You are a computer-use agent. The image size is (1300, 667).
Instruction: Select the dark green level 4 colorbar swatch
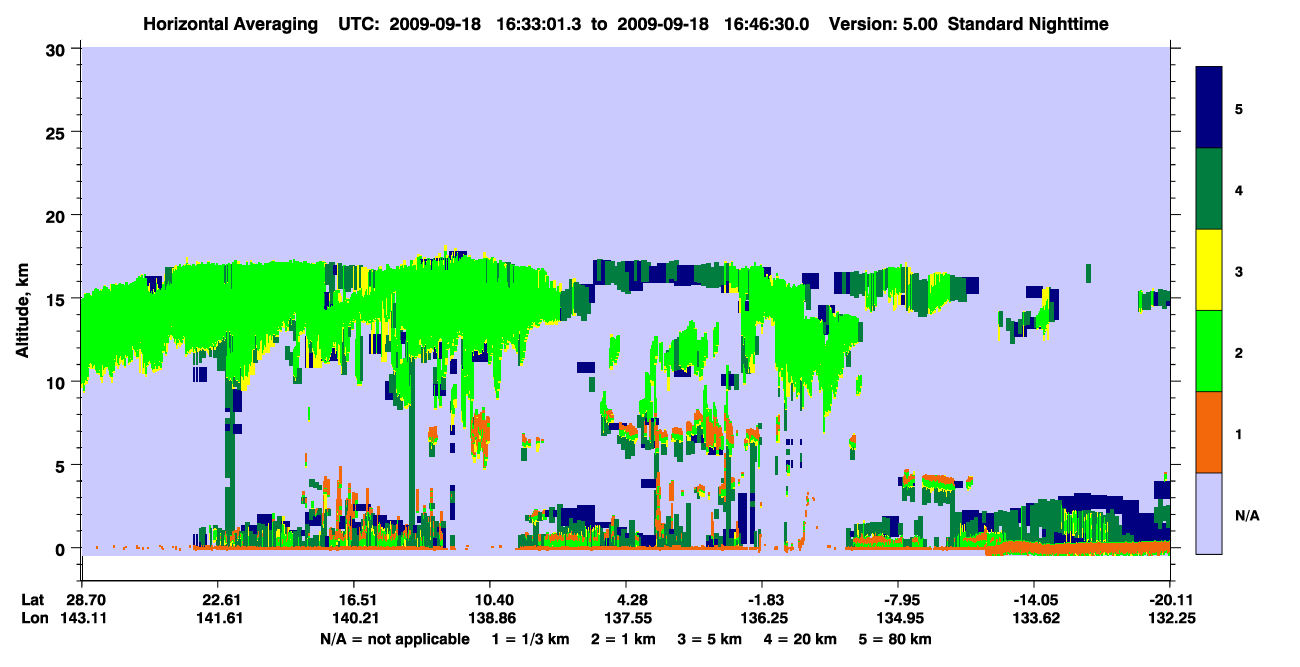click(1209, 189)
